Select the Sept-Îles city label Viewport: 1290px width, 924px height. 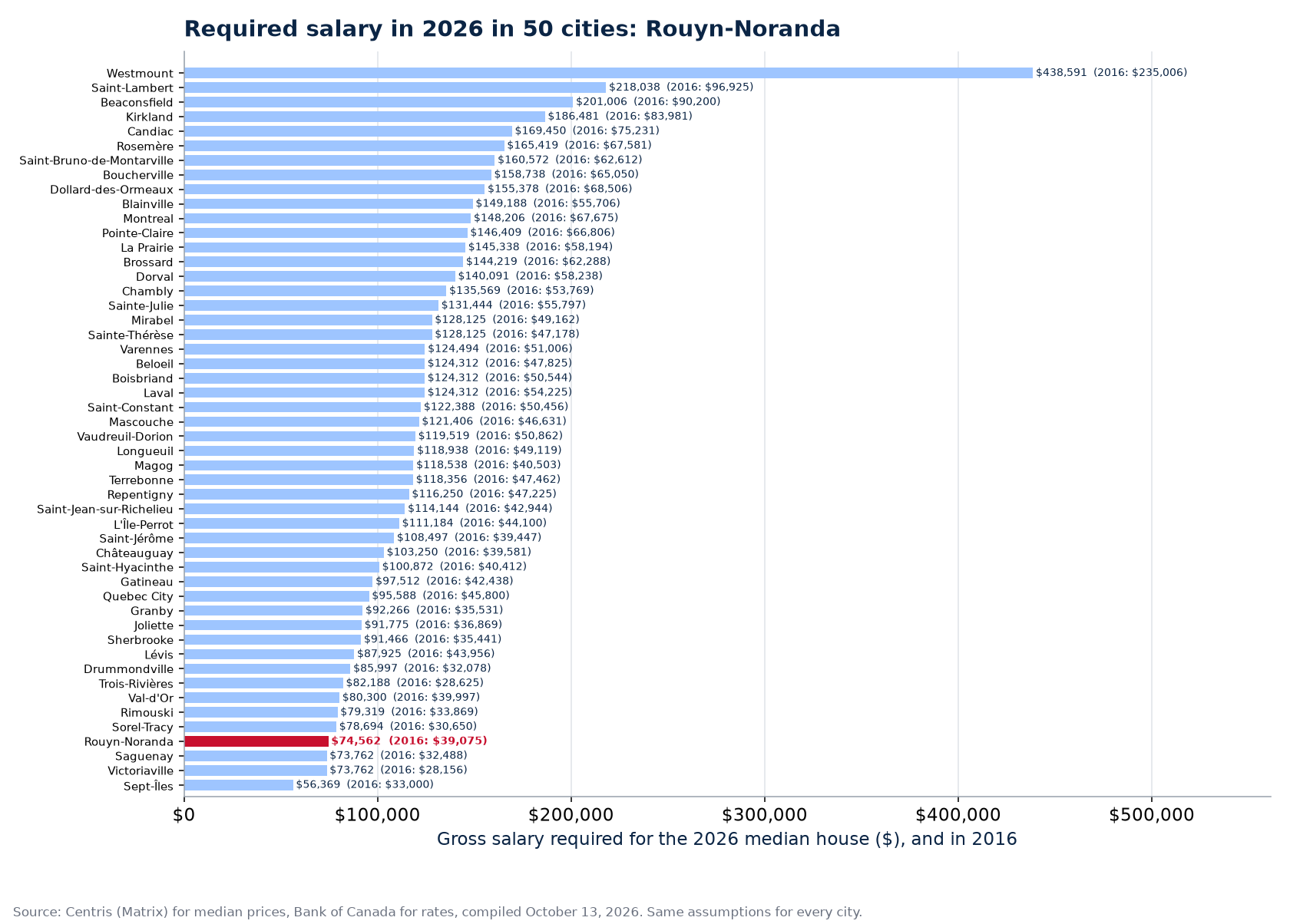click(149, 786)
